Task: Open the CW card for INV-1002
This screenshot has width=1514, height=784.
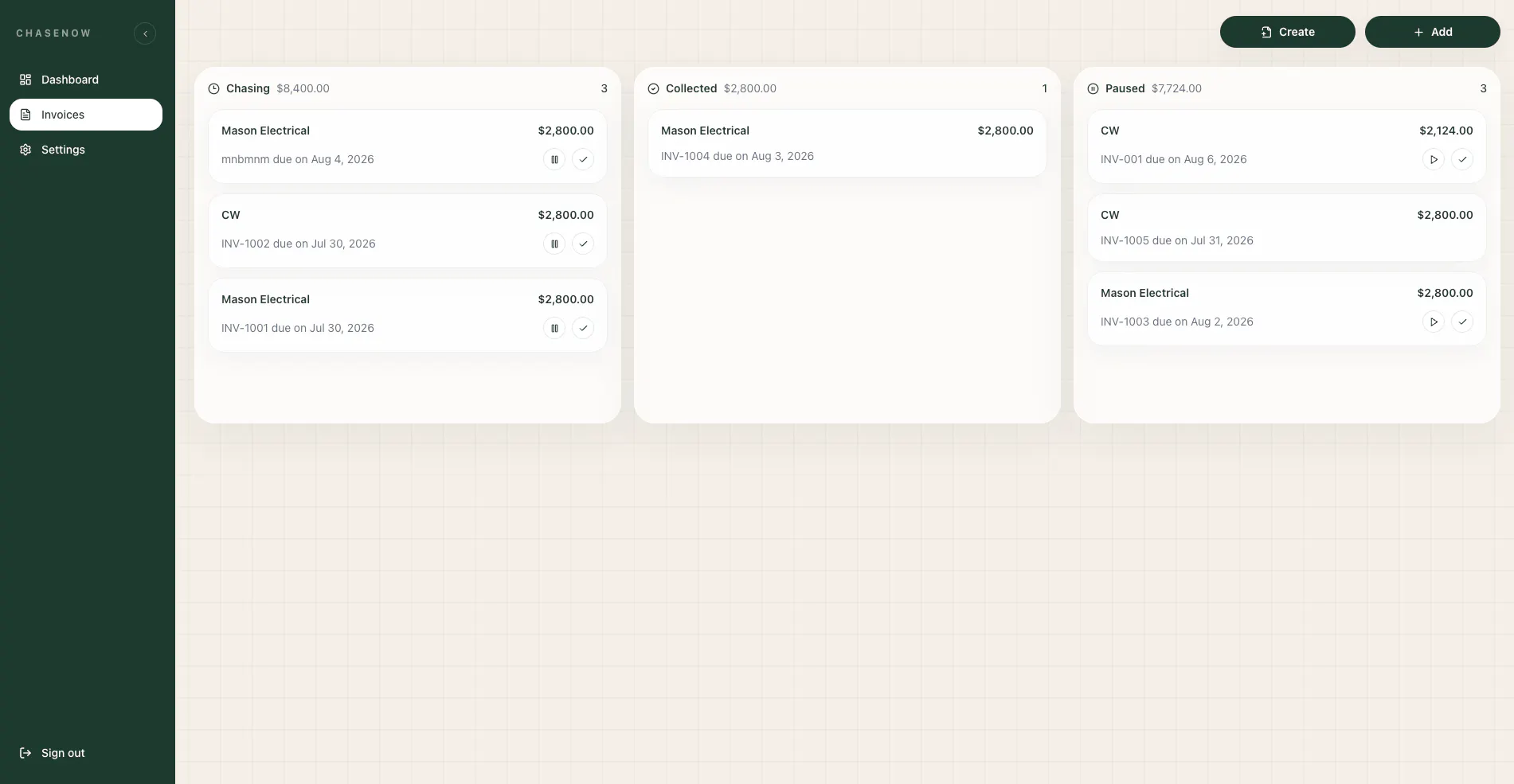Action: (x=408, y=231)
